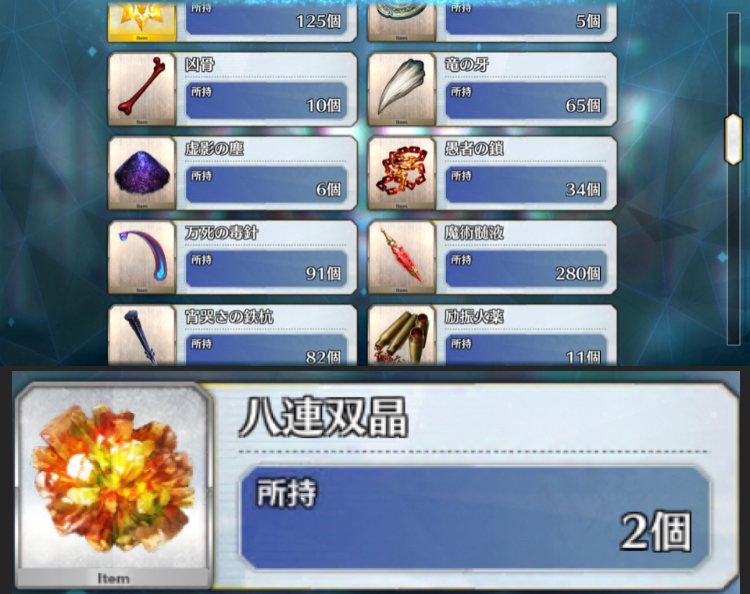
Task: Click the red 凶骨 bone item icon
Action: point(142,89)
